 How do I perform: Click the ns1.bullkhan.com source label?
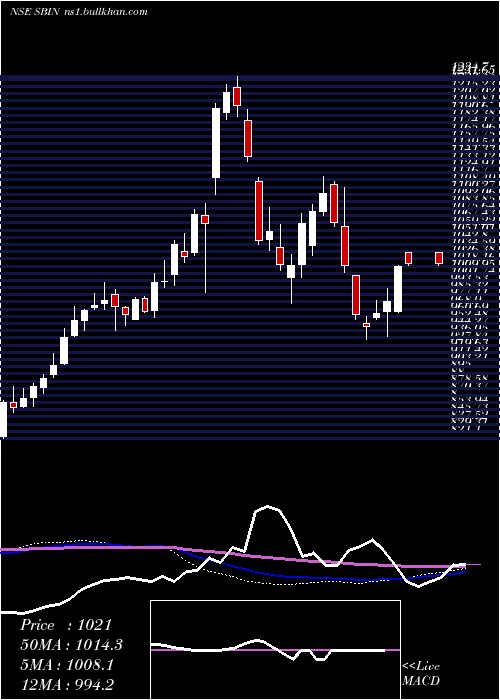(105, 12)
